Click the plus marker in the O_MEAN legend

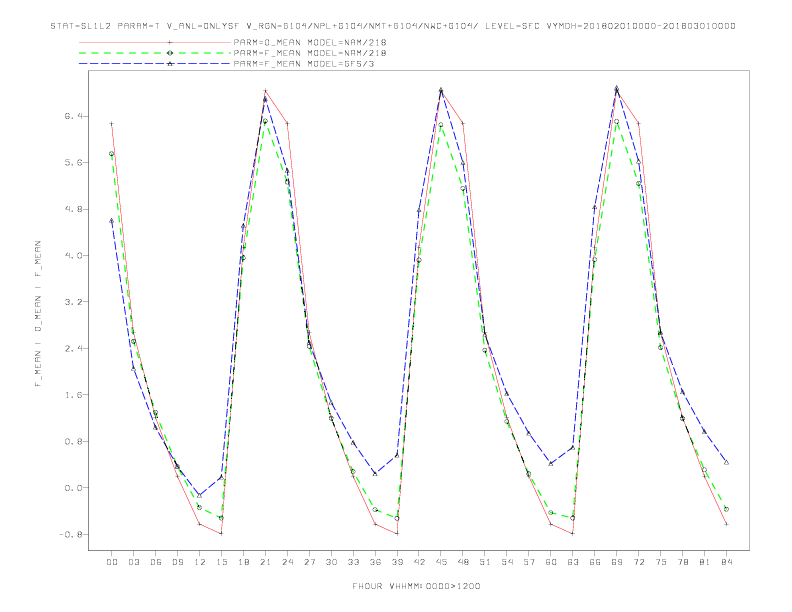pyautogui.click(x=170, y=42)
